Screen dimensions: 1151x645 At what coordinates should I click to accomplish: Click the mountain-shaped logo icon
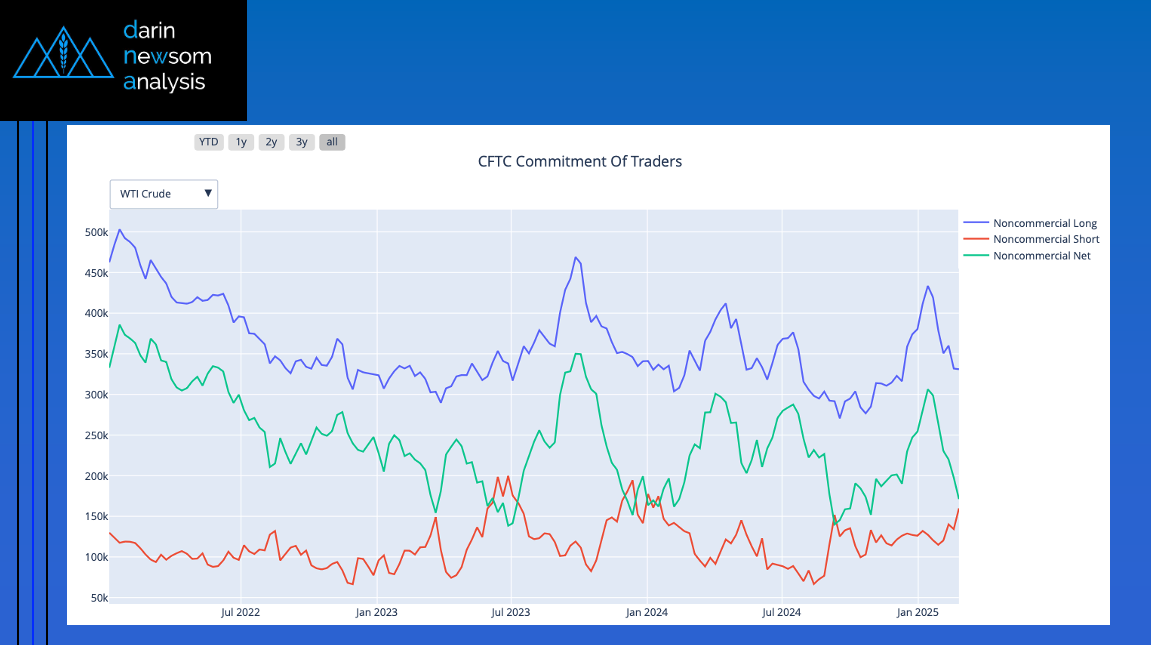(63, 56)
